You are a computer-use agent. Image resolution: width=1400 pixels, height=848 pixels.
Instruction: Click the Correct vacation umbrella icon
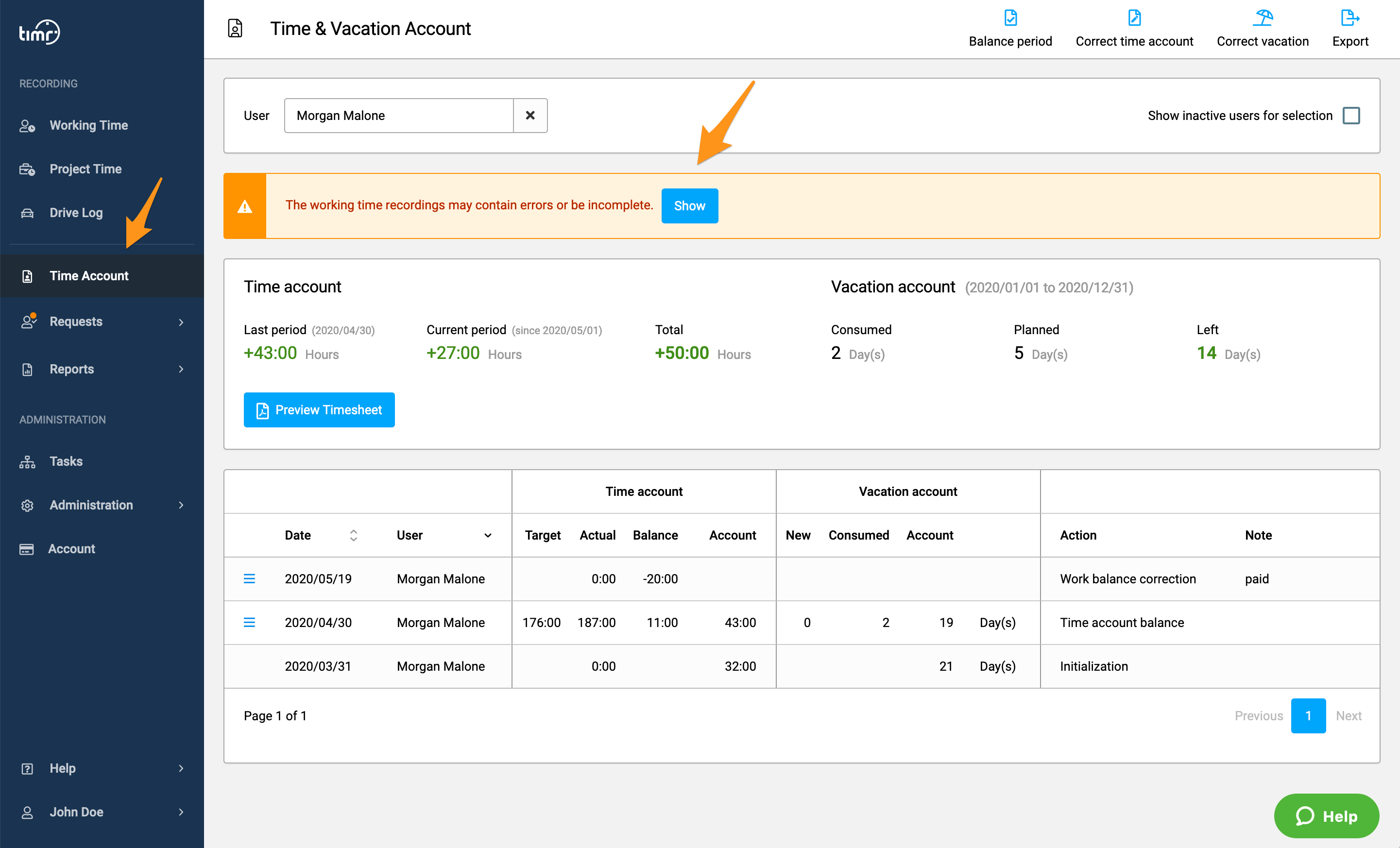pyautogui.click(x=1263, y=18)
